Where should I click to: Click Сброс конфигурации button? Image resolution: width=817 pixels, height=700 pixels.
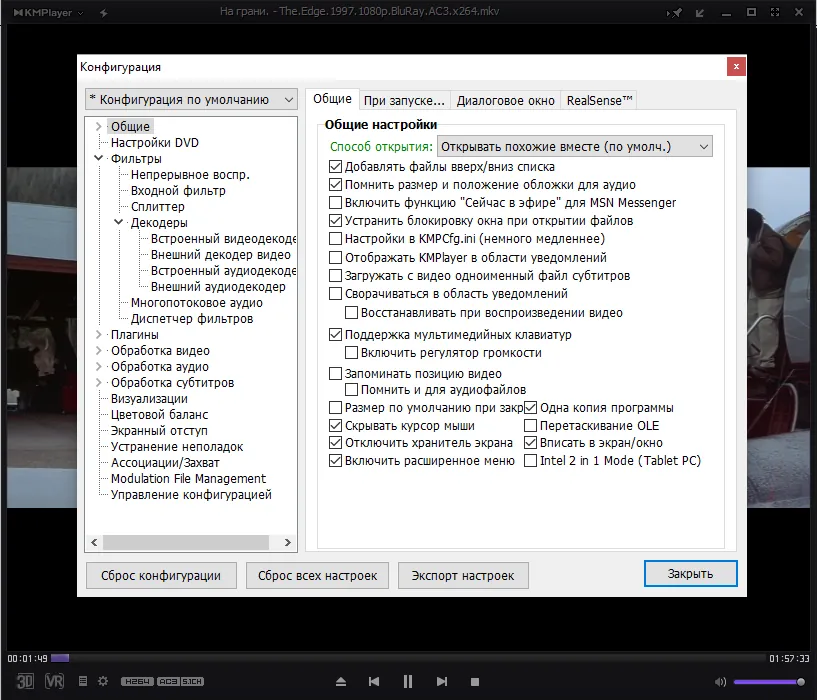161,575
